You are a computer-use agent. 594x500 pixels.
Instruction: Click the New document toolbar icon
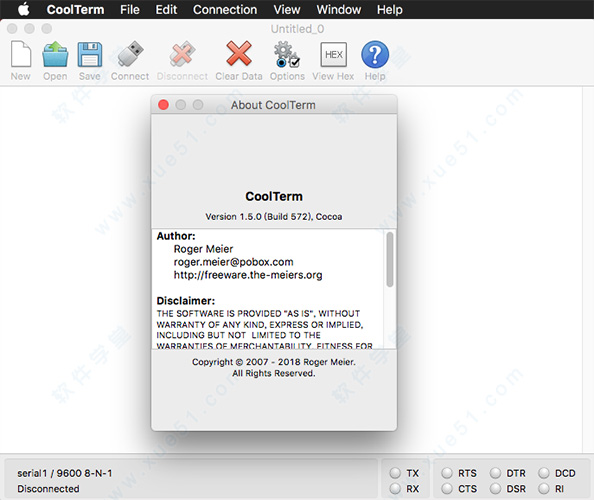click(x=21, y=54)
